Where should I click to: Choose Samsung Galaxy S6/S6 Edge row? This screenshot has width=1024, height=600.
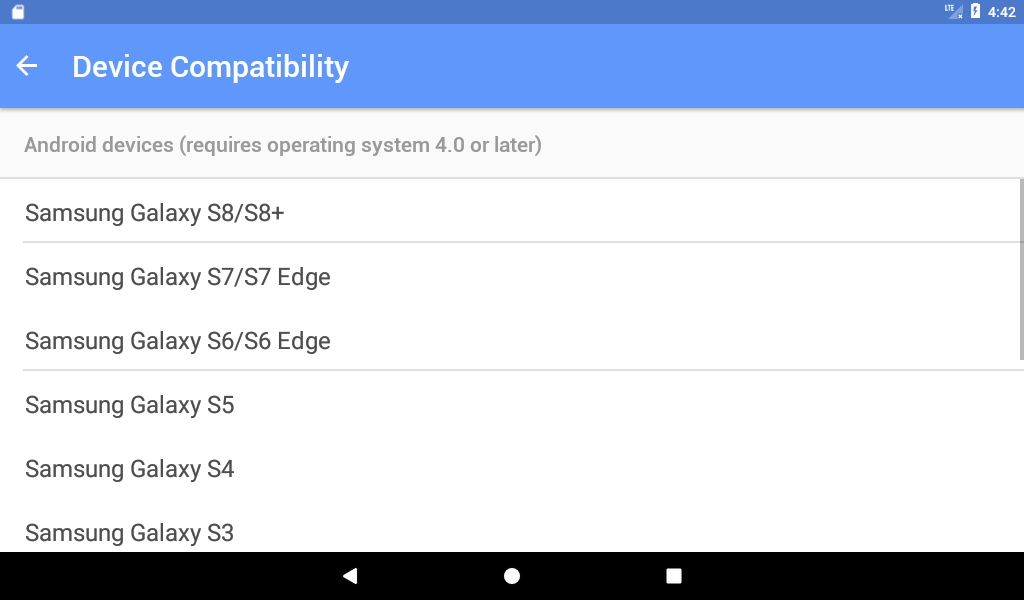coord(178,340)
